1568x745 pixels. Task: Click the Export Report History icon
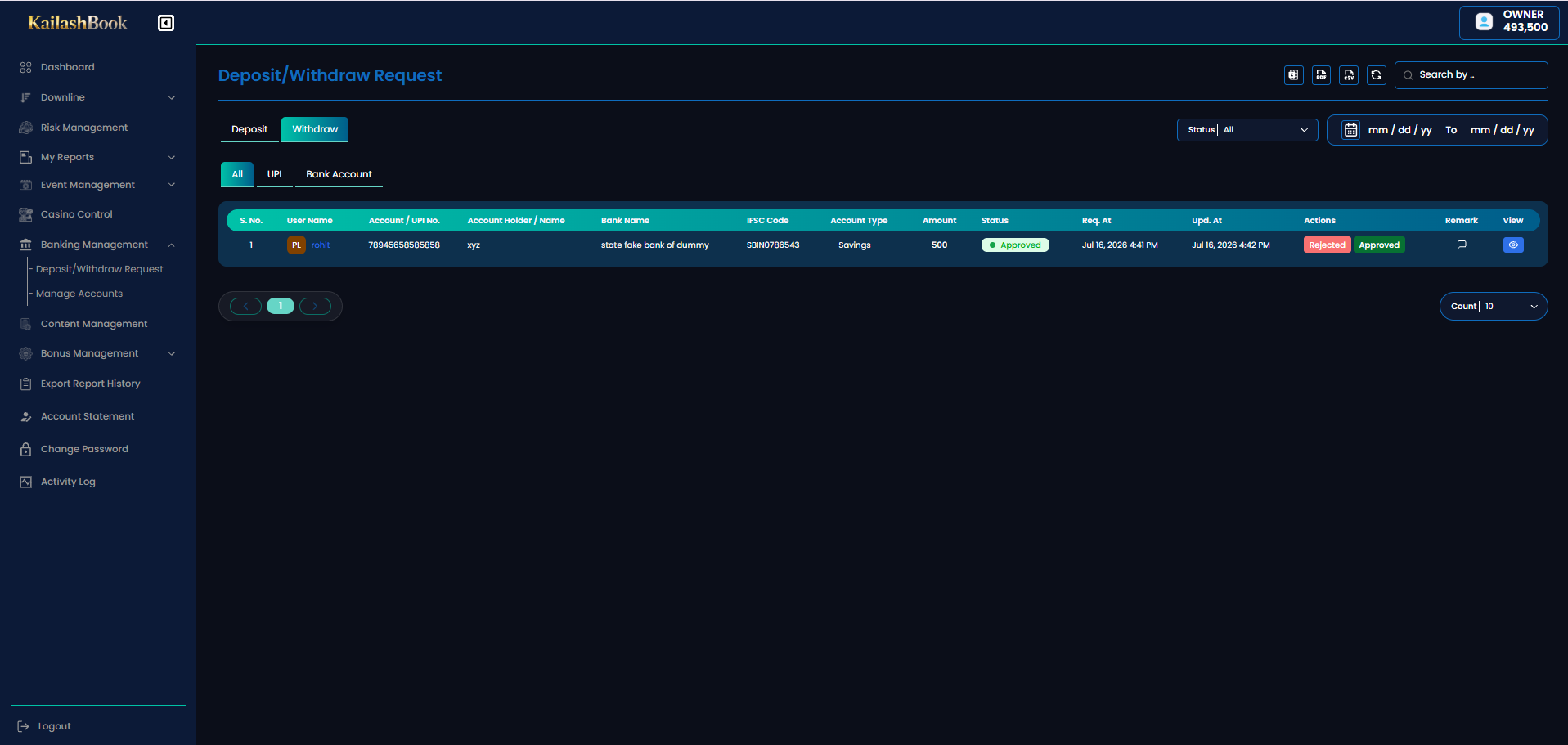click(25, 384)
